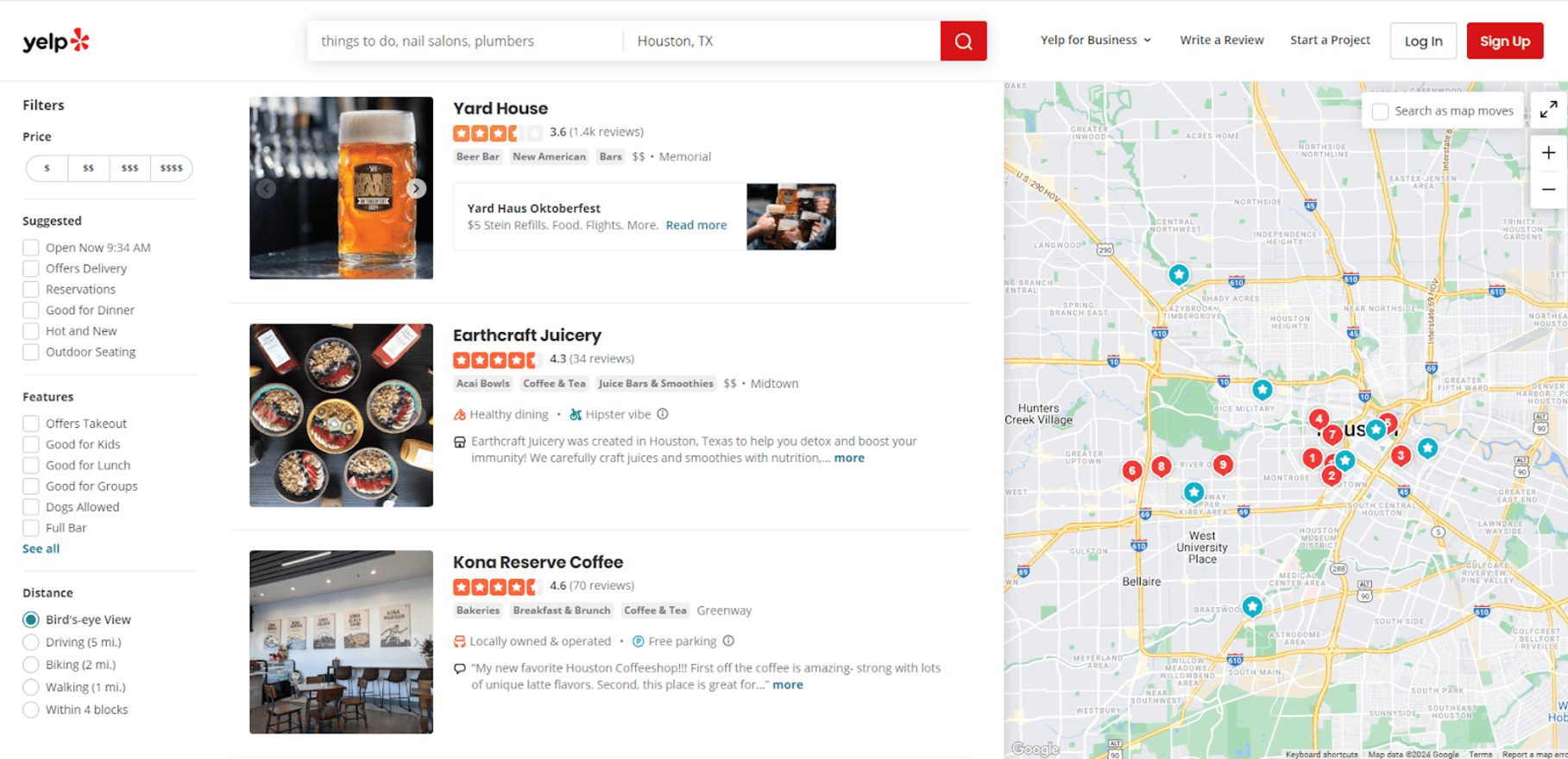Click map pin number 1
The image size is (1568, 759).
point(1312,458)
